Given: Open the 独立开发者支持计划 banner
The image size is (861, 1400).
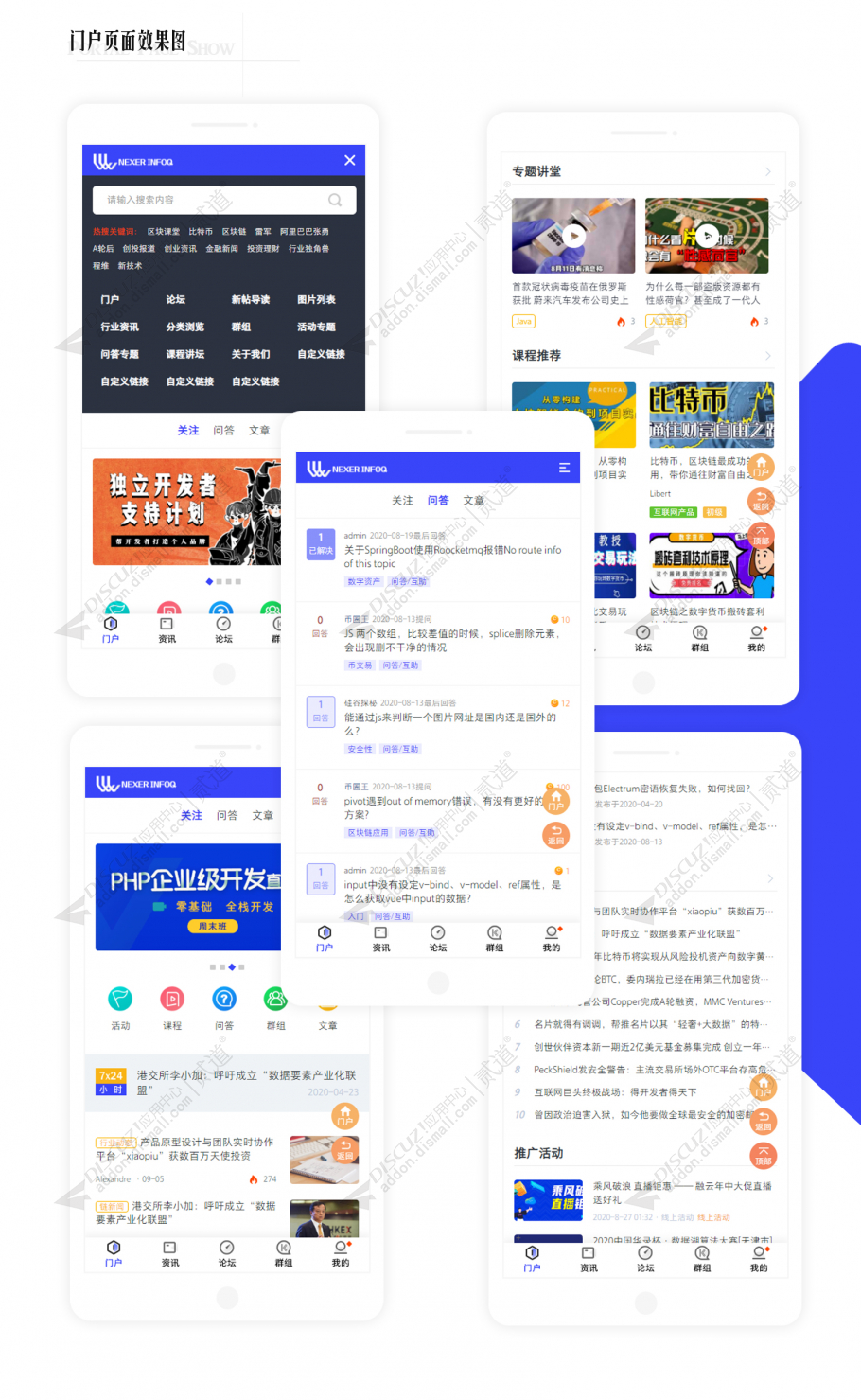Looking at the screenshot, I should coord(187,512).
